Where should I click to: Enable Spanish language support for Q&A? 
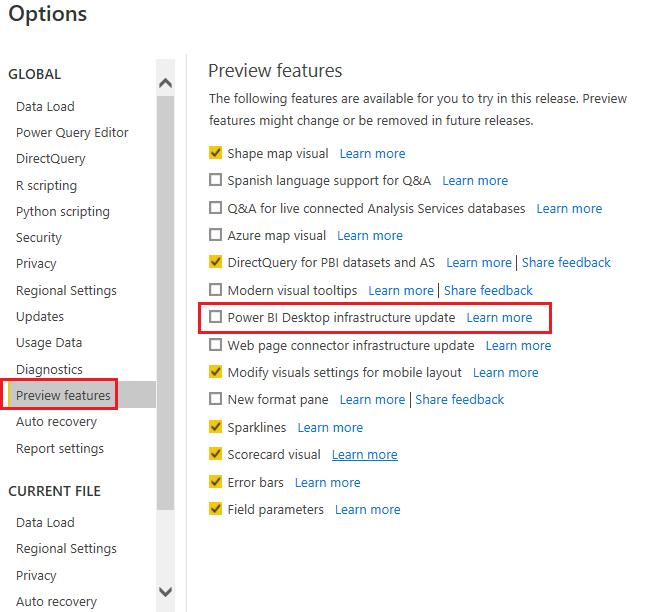coord(216,180)
